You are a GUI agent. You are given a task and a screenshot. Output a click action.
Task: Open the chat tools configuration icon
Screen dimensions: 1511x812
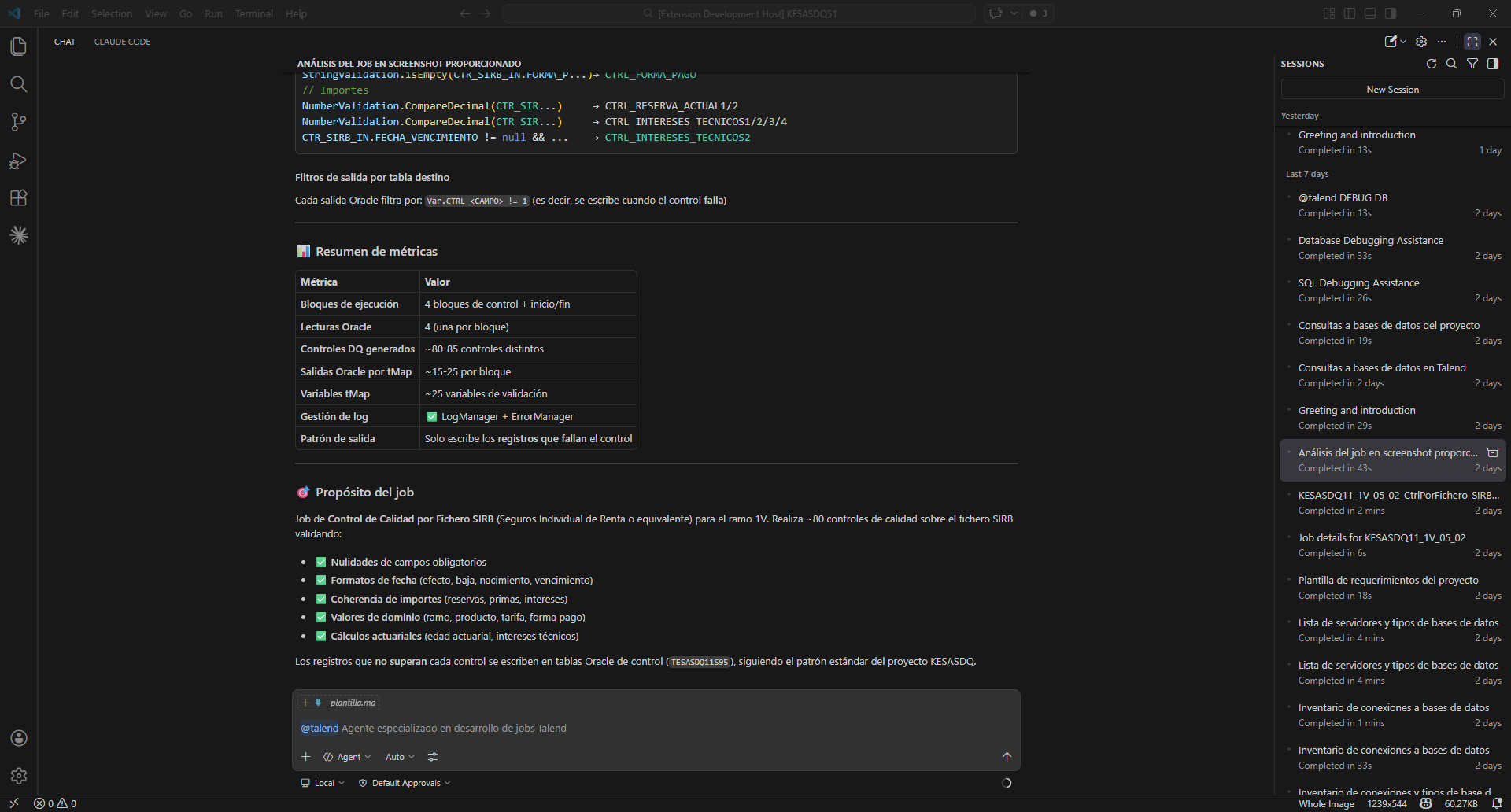[x=433, y=757]
